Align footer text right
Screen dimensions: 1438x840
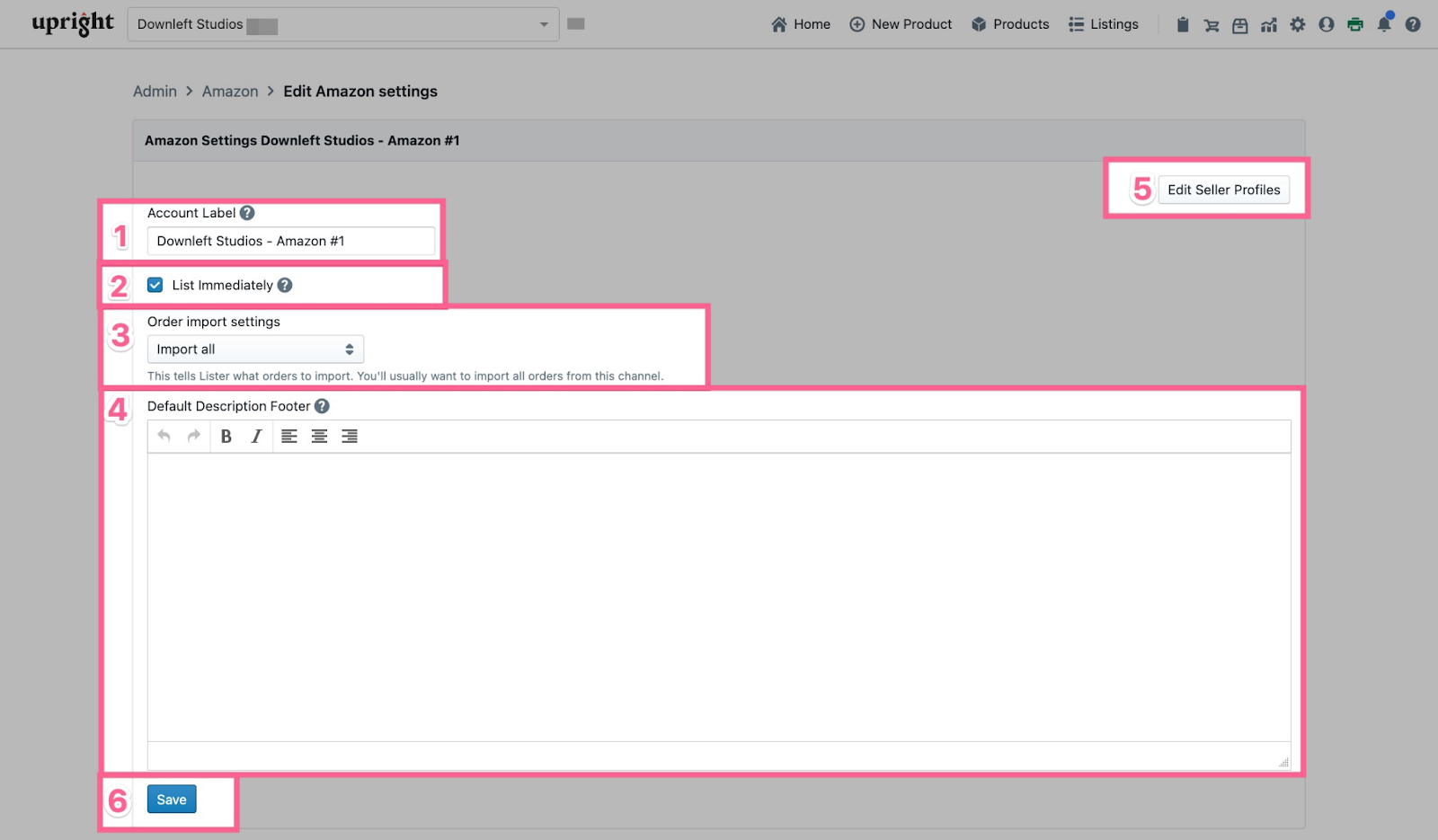pyautogui.click(x=350, y=436)
